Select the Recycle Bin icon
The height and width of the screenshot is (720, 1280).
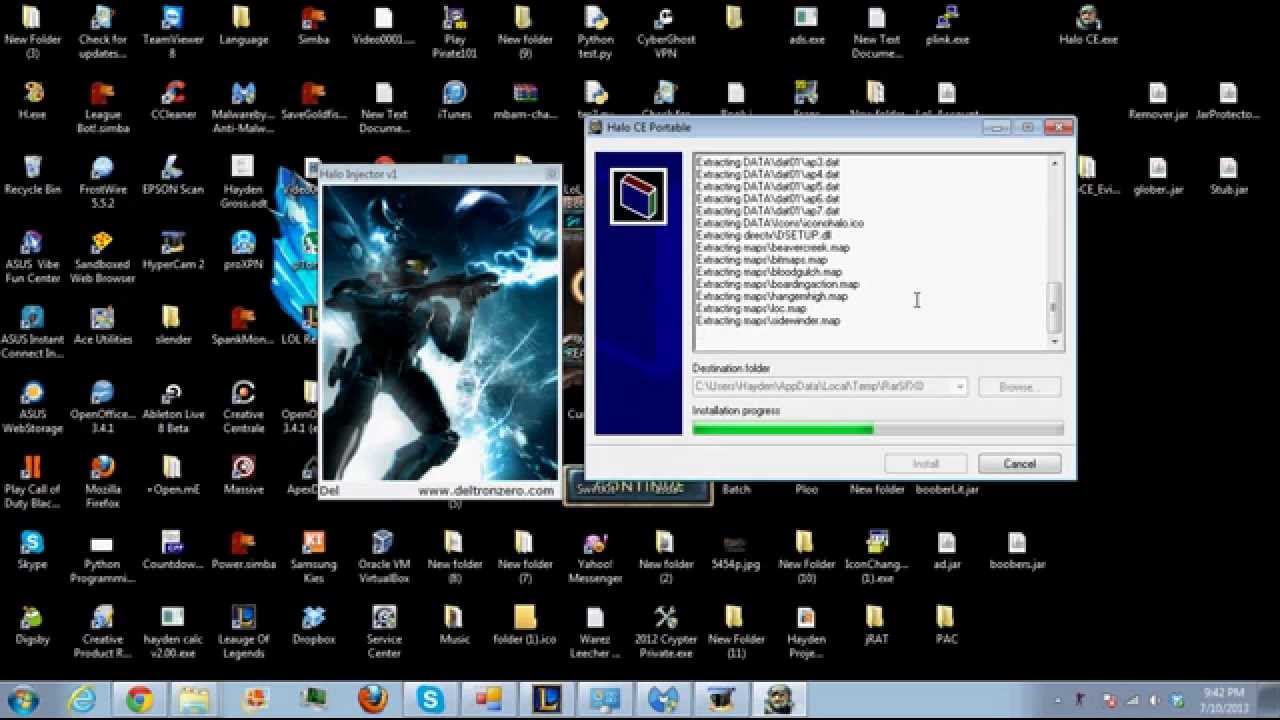[32, 176]
